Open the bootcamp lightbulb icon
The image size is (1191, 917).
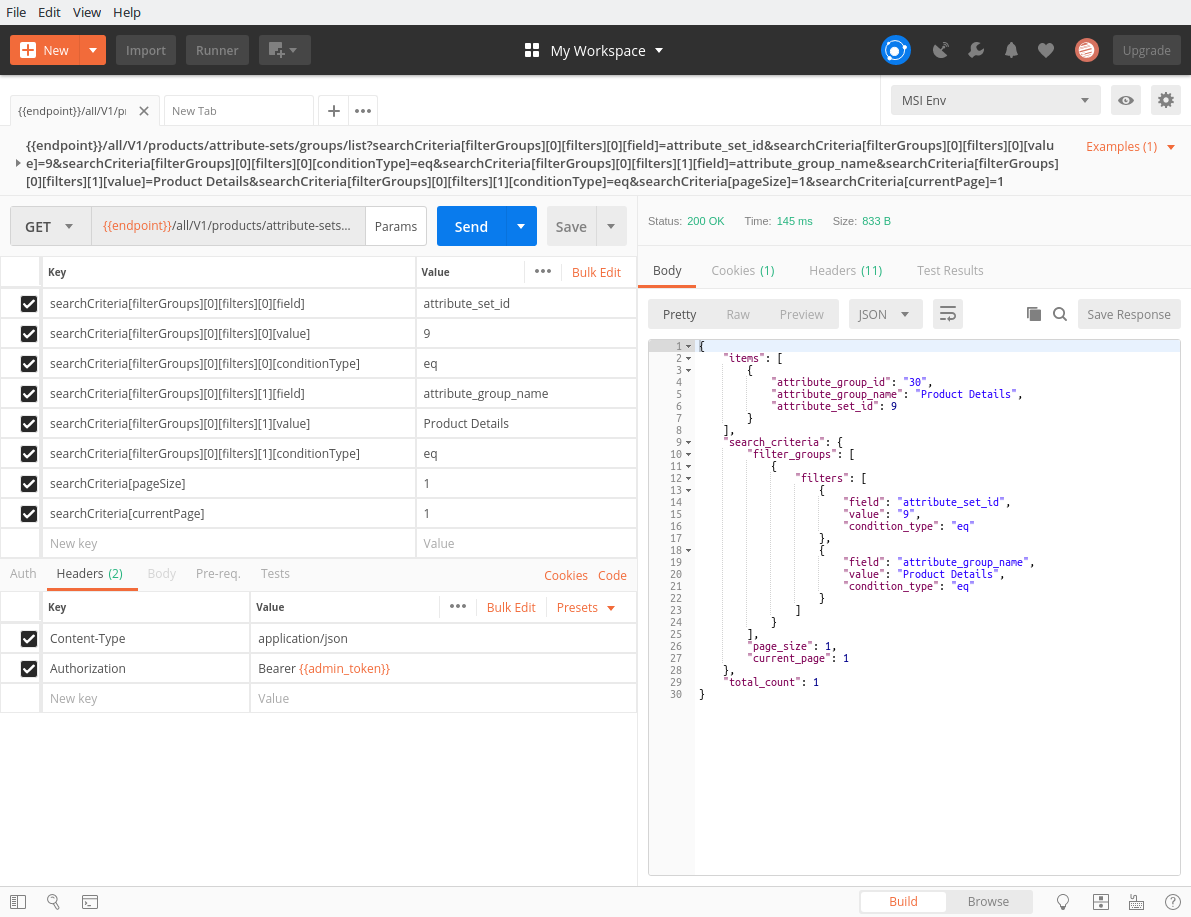point(1063,902)
